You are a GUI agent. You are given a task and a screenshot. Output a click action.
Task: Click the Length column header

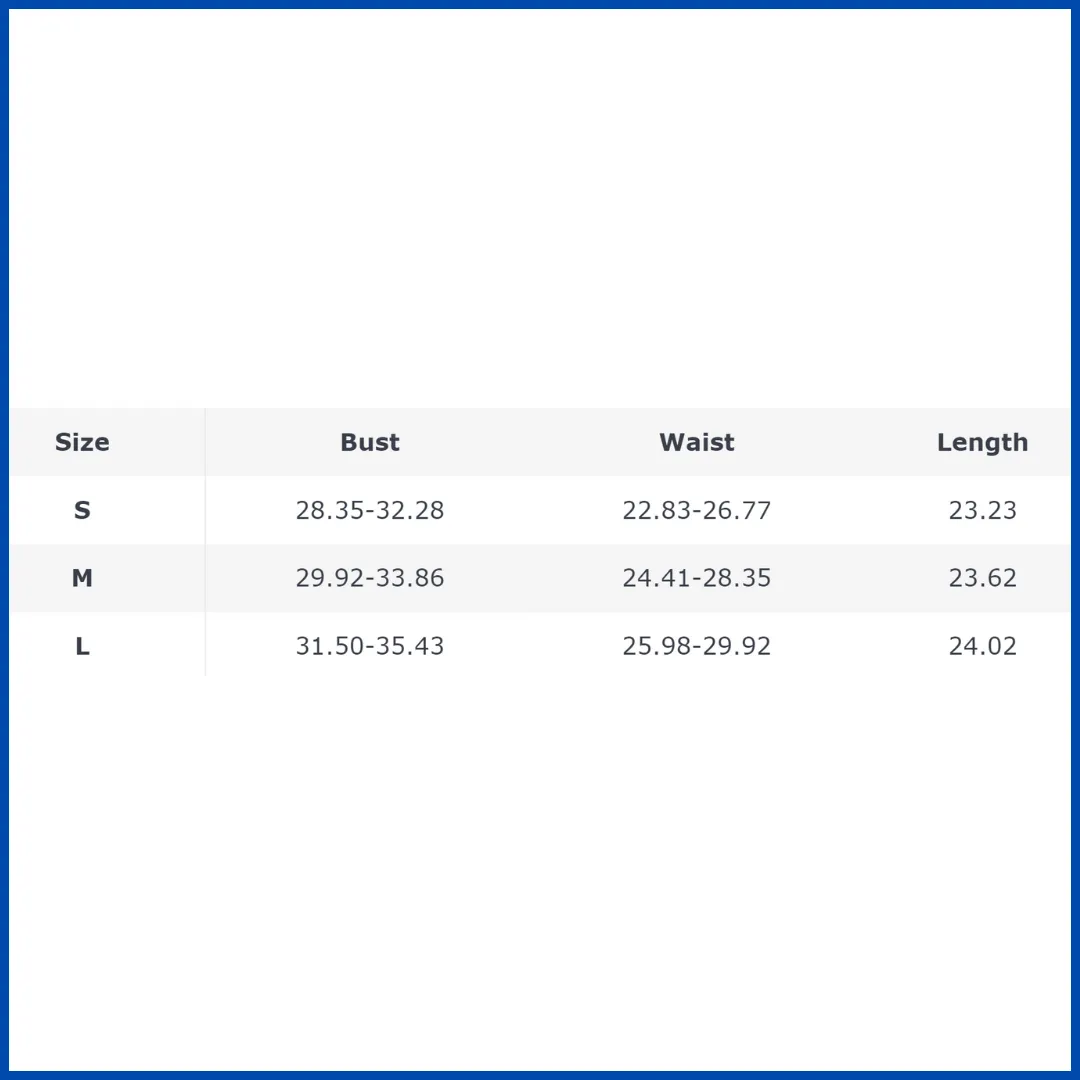pyautogui.click(x=982, y=443)
